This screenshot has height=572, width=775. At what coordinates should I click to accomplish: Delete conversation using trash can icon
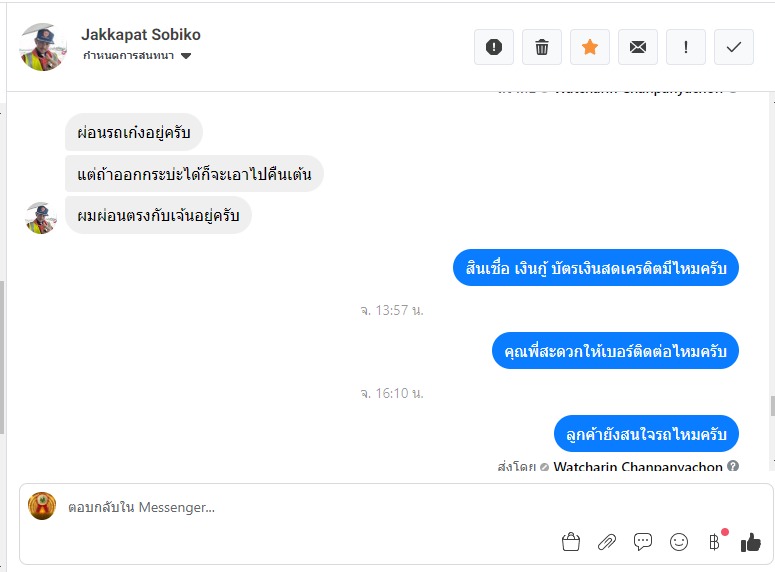click(542, 47)
